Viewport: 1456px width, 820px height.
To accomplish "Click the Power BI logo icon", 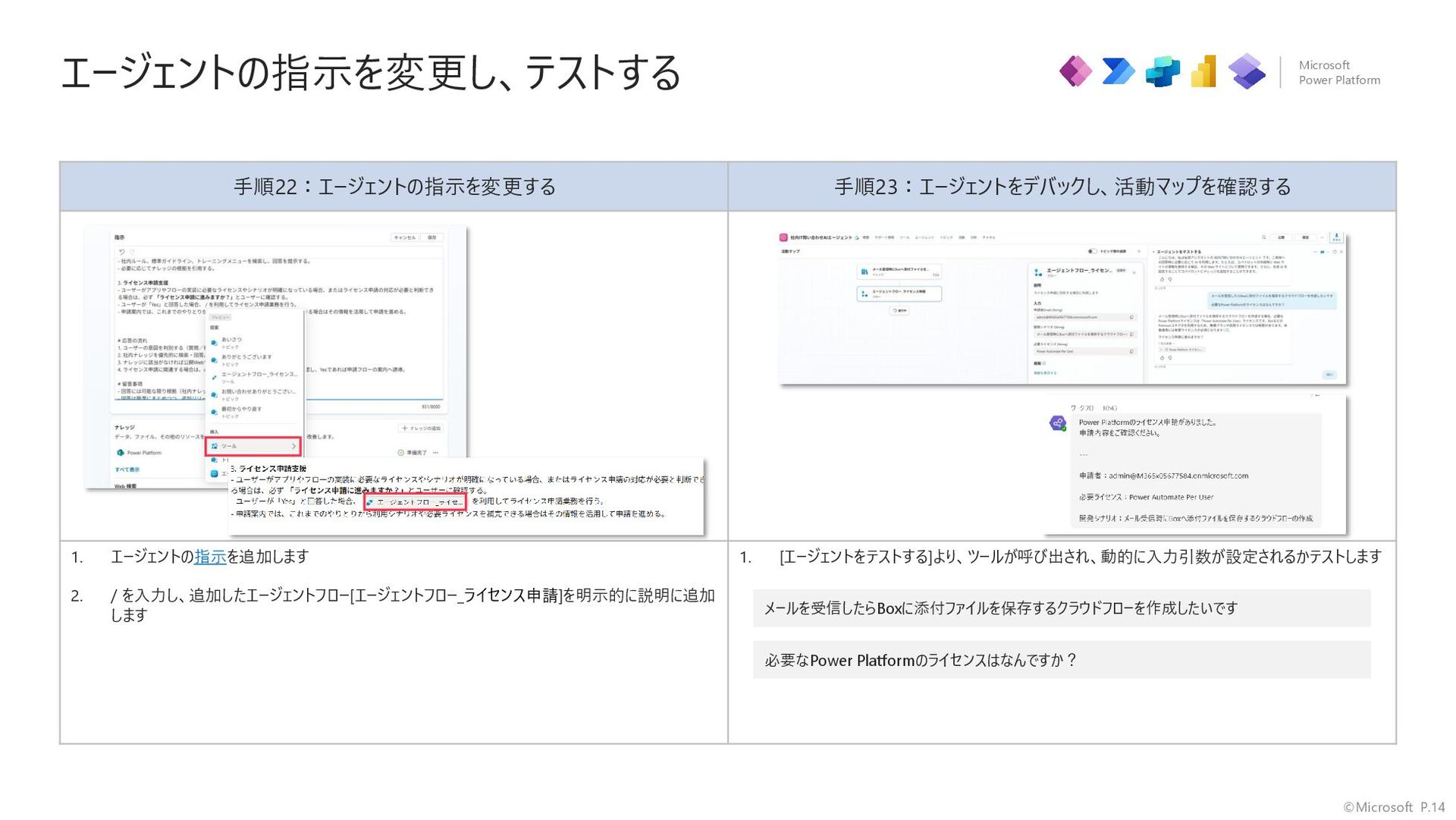I will 1204,71.
